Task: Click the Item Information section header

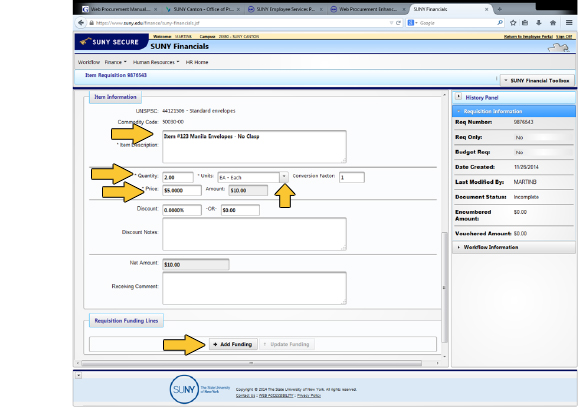Action: [115, 97]
